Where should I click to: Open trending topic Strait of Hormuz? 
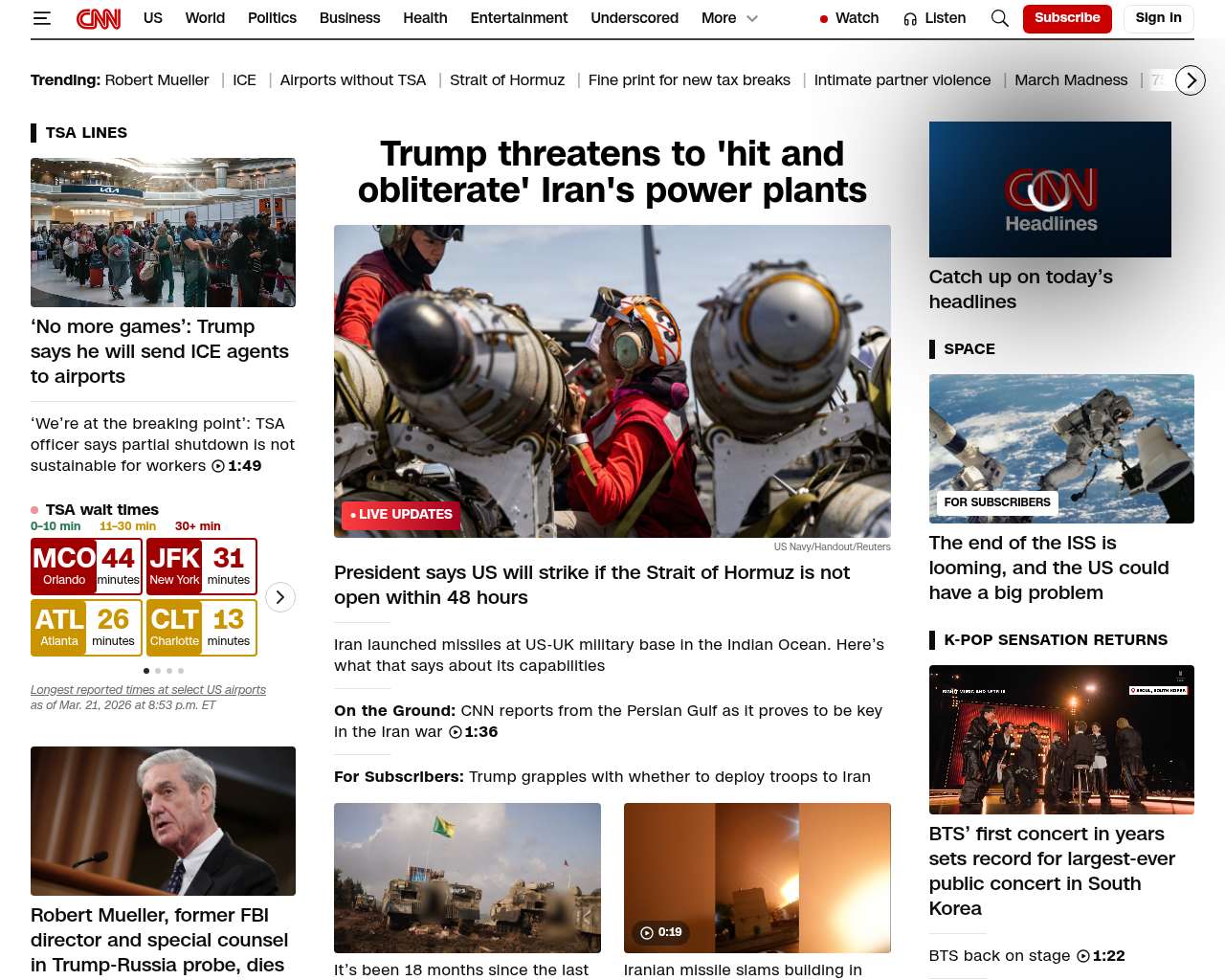(507, 80)
